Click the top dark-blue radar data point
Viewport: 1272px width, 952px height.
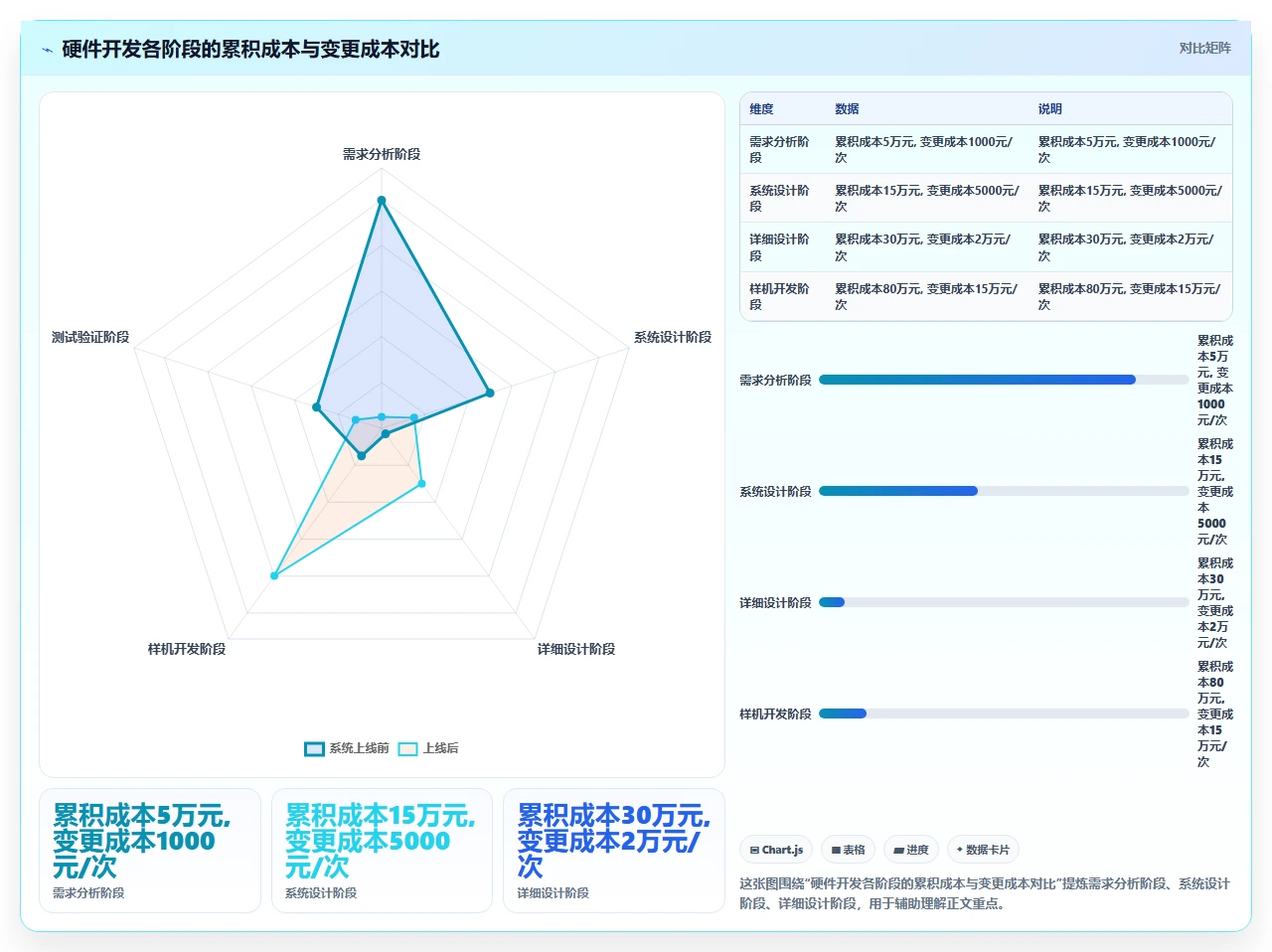tap(382, 201)
